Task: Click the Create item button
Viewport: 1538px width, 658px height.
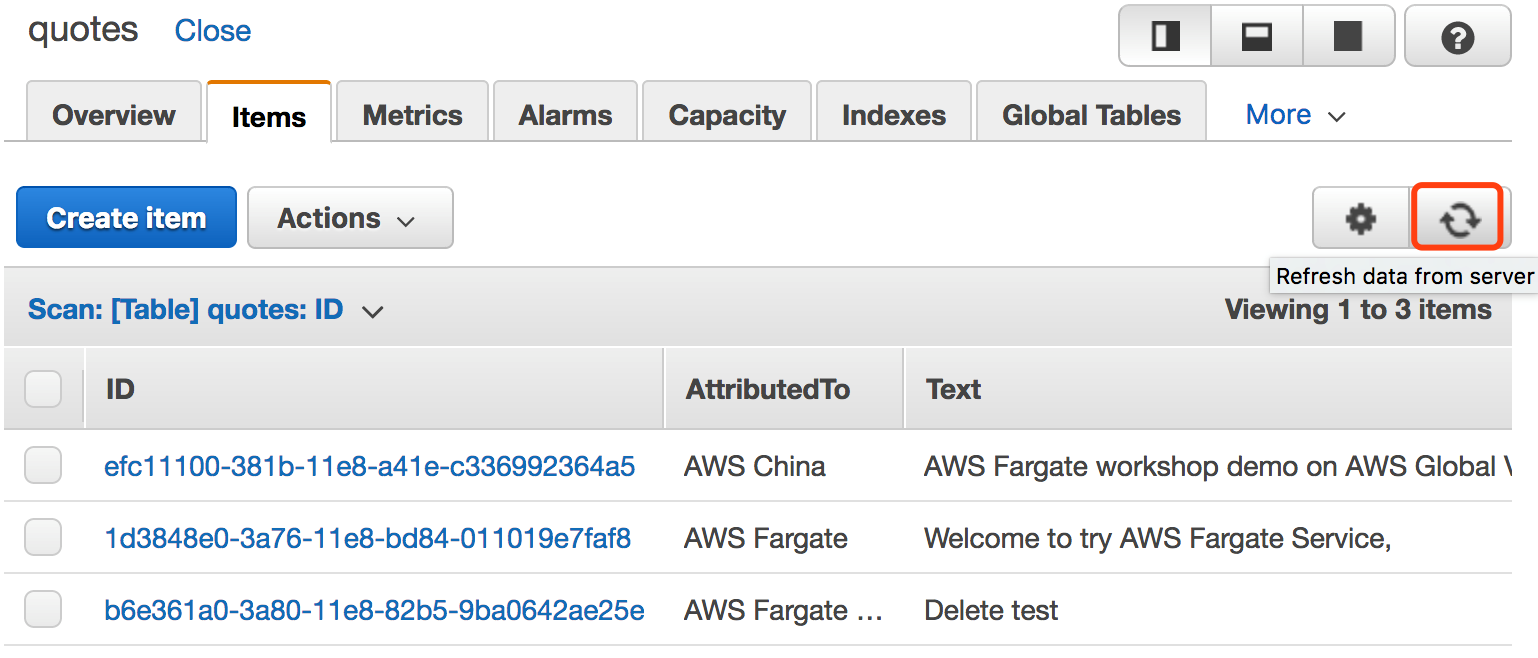Action: [x=126, y=218]
